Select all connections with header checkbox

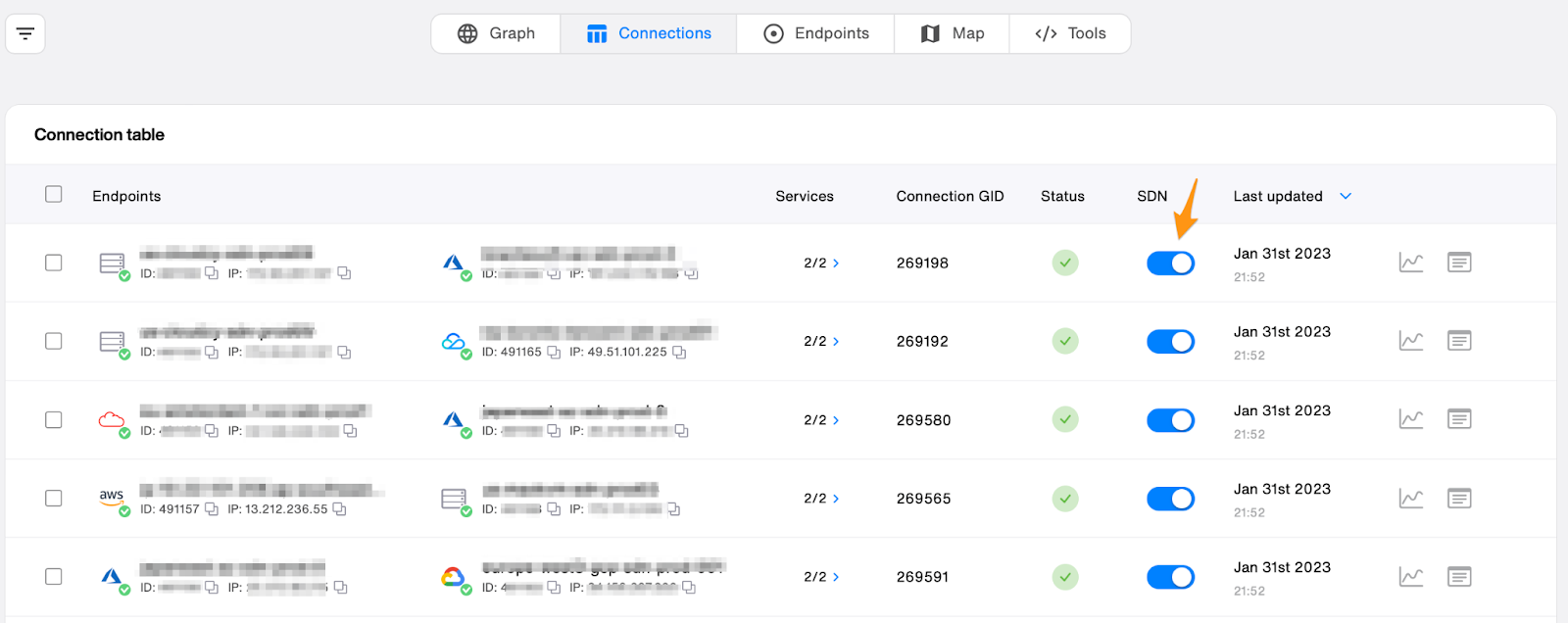(x=54, y=194)
